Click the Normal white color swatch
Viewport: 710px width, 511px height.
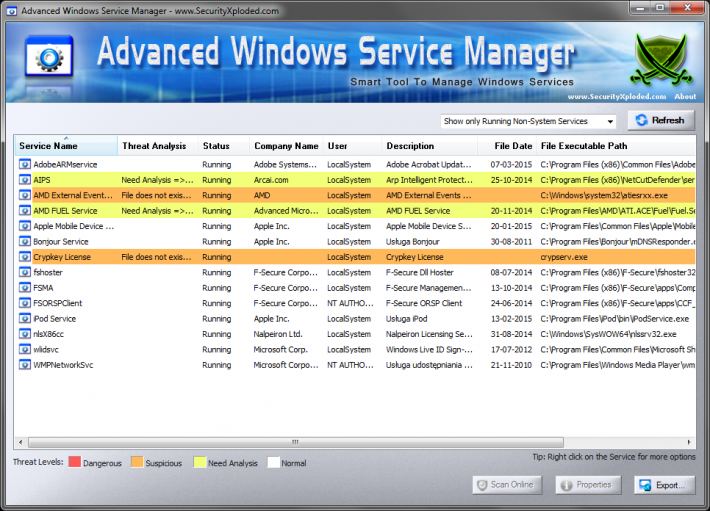tap(273, 462)
